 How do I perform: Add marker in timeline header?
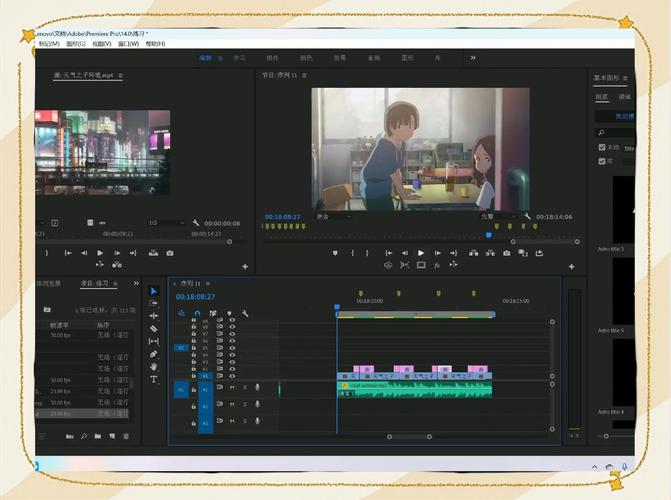229,313
